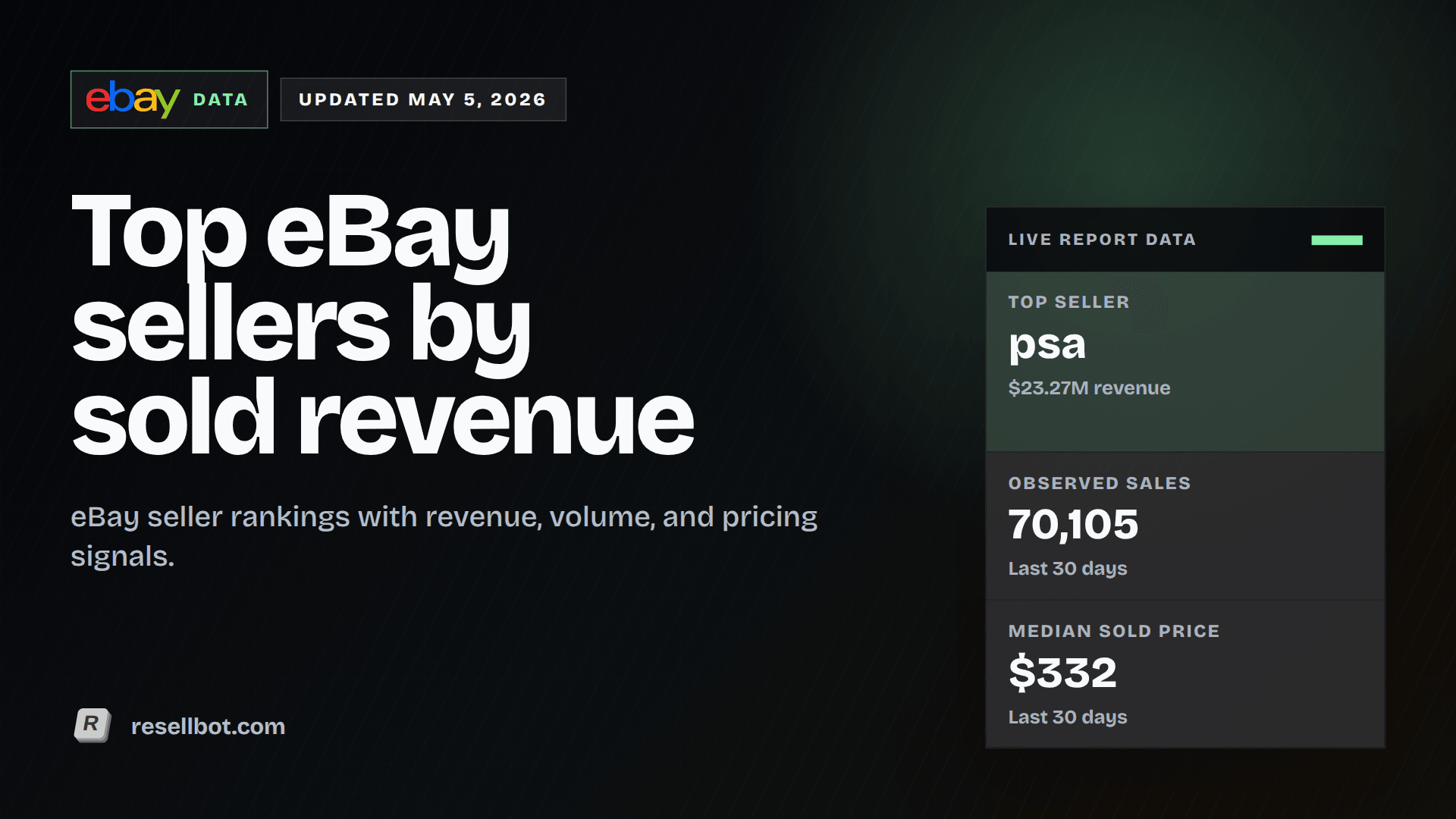Viewport: 1456px width, 819px height.
Task: Click the eBay logo
Action: coord(132,99)
